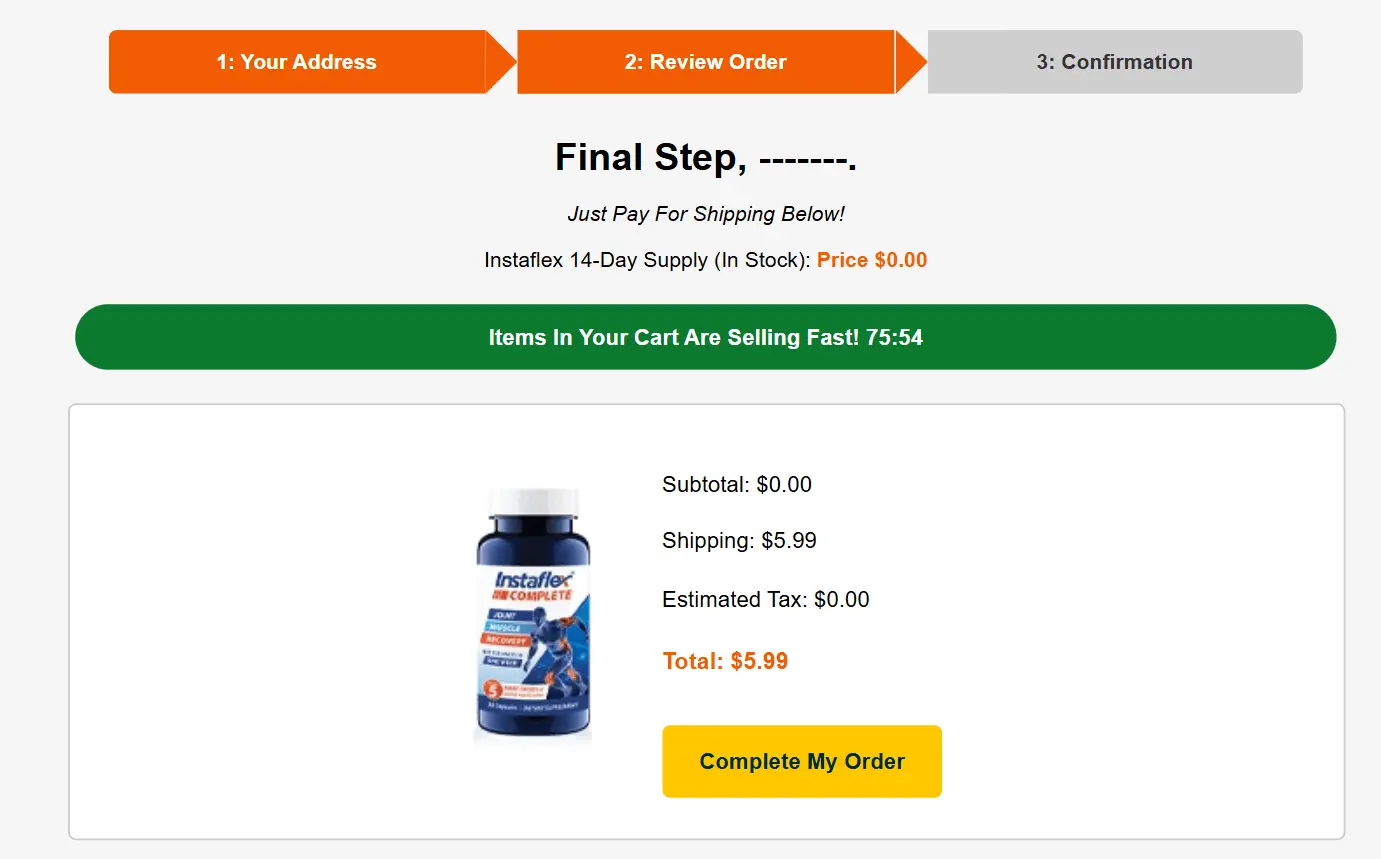Viewport: 1381px width, 859px height.
Task: Select the '1: Your Address' step
Action: [297, 61]
